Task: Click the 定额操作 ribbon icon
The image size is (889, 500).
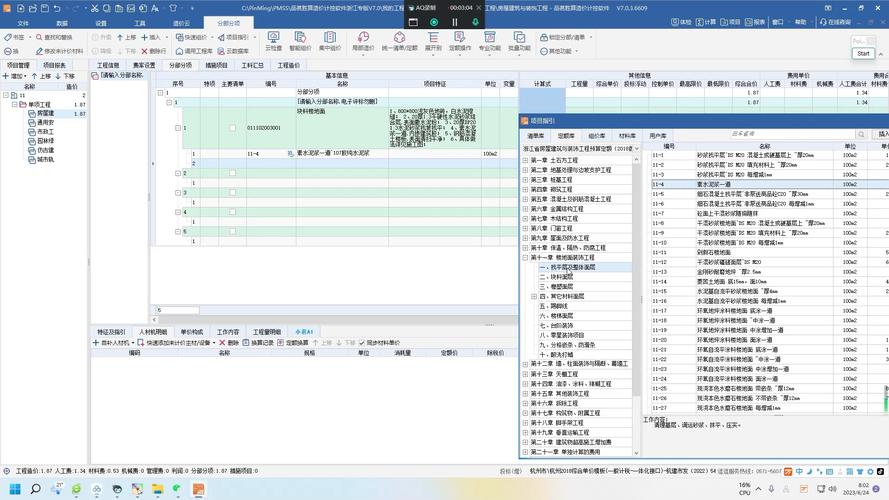Action: pyautogui.click(x=460, y=42)
